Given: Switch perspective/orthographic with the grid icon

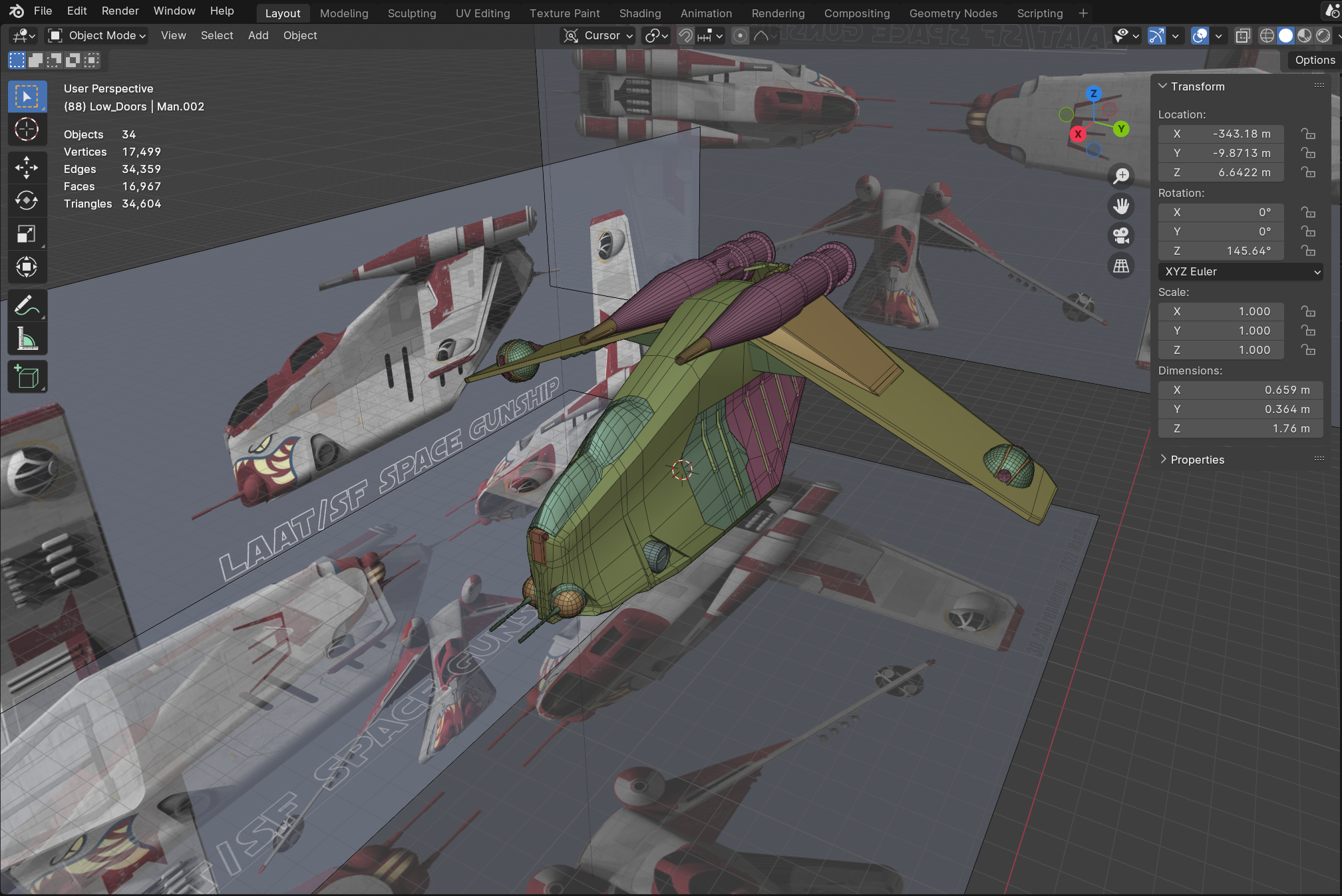Looking at the screenshot, I should point(1121,266).
